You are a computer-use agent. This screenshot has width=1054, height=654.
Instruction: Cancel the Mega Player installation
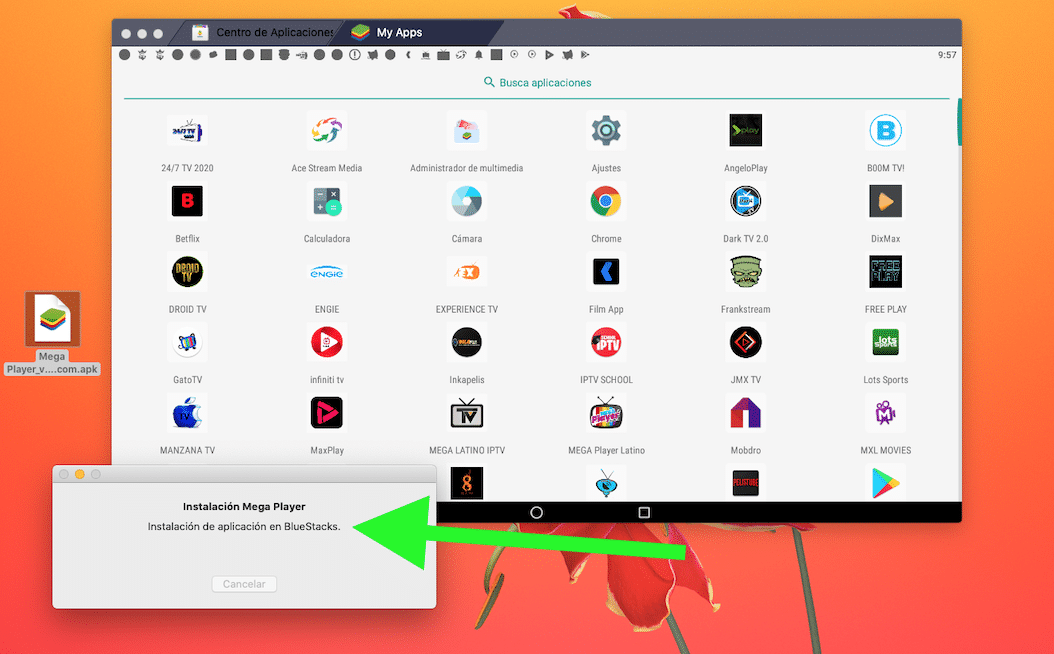click(244, 584)
